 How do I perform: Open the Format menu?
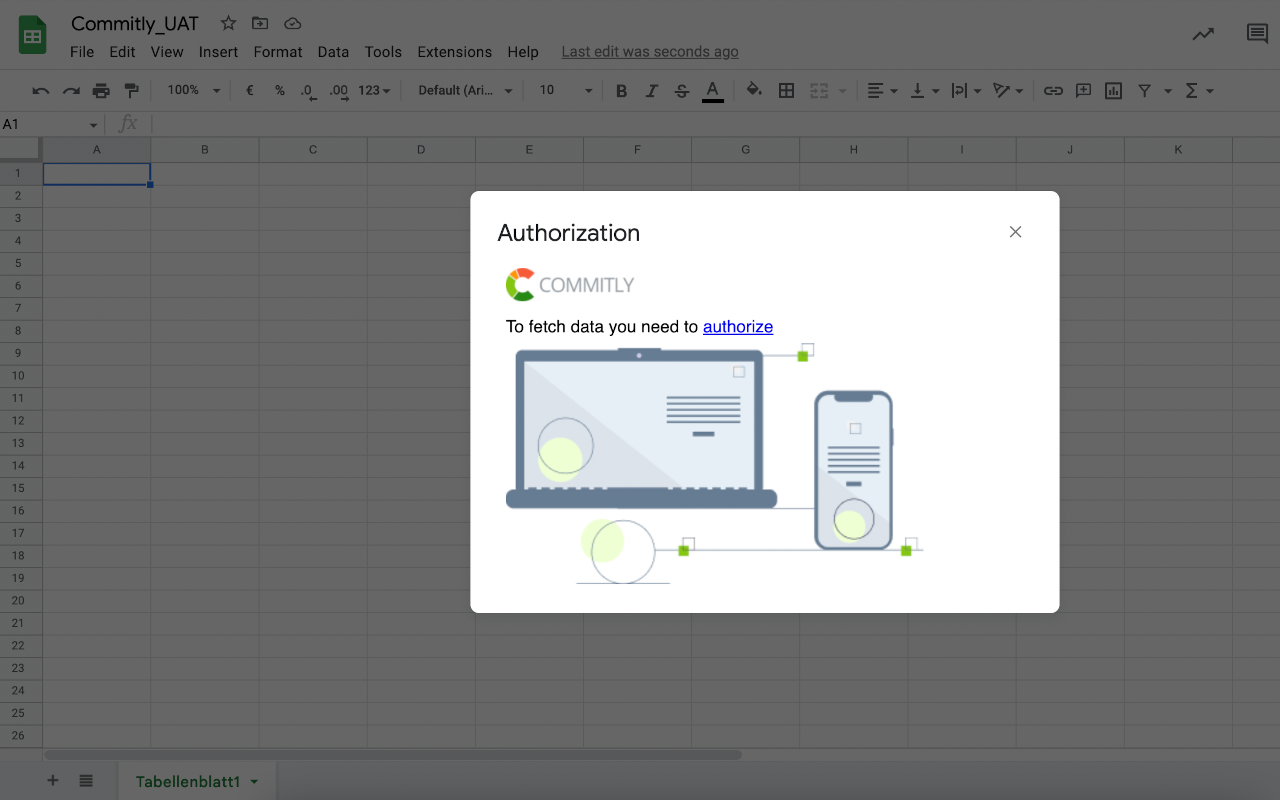pos(278,52)
